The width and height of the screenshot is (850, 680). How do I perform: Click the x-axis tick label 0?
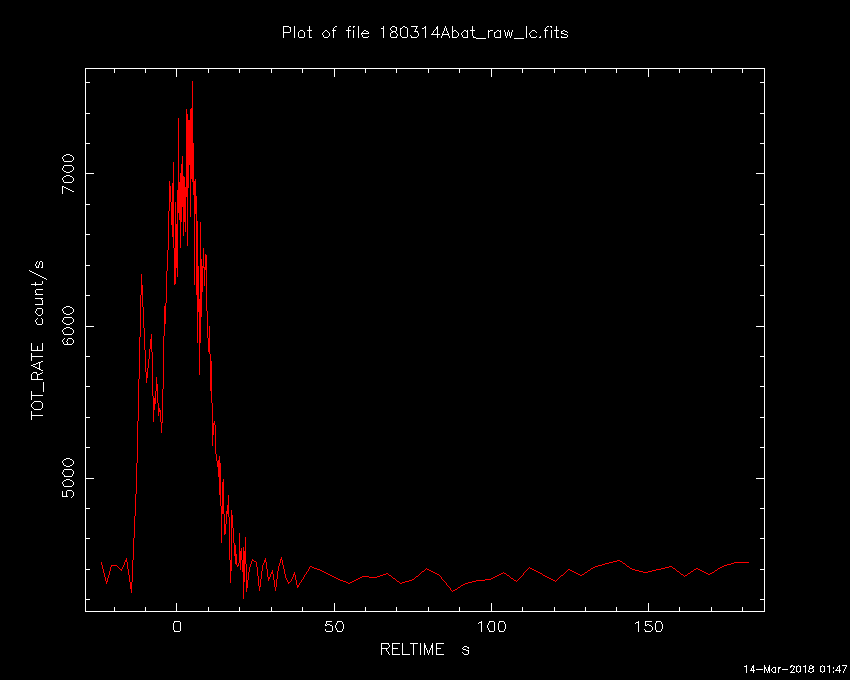click(x=177, y=627)
